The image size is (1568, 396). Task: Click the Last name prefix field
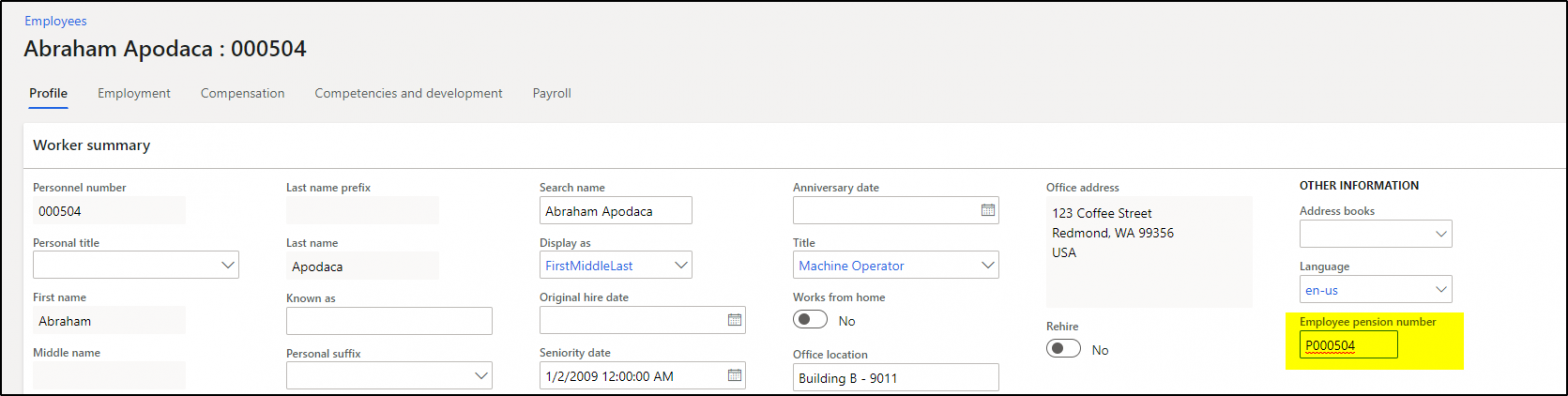pyautogui.click(x=362, y=210)
